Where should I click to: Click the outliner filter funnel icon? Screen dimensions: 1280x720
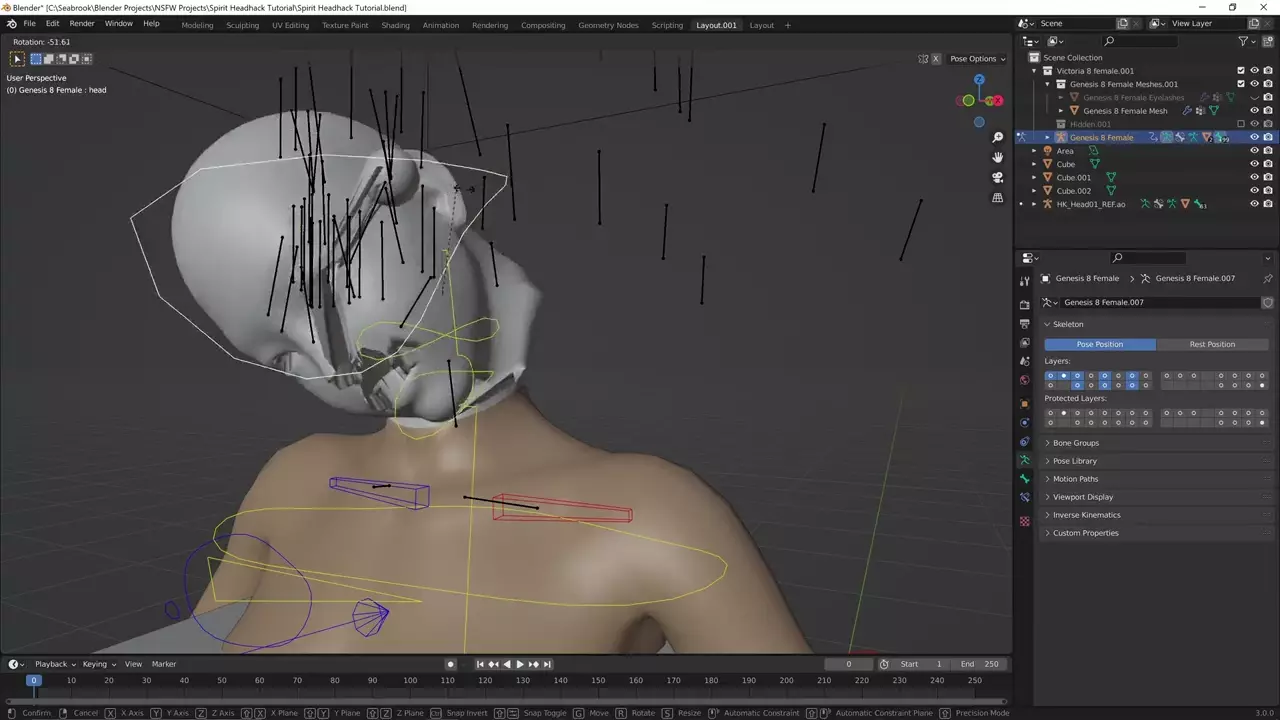coord(1243,41)
